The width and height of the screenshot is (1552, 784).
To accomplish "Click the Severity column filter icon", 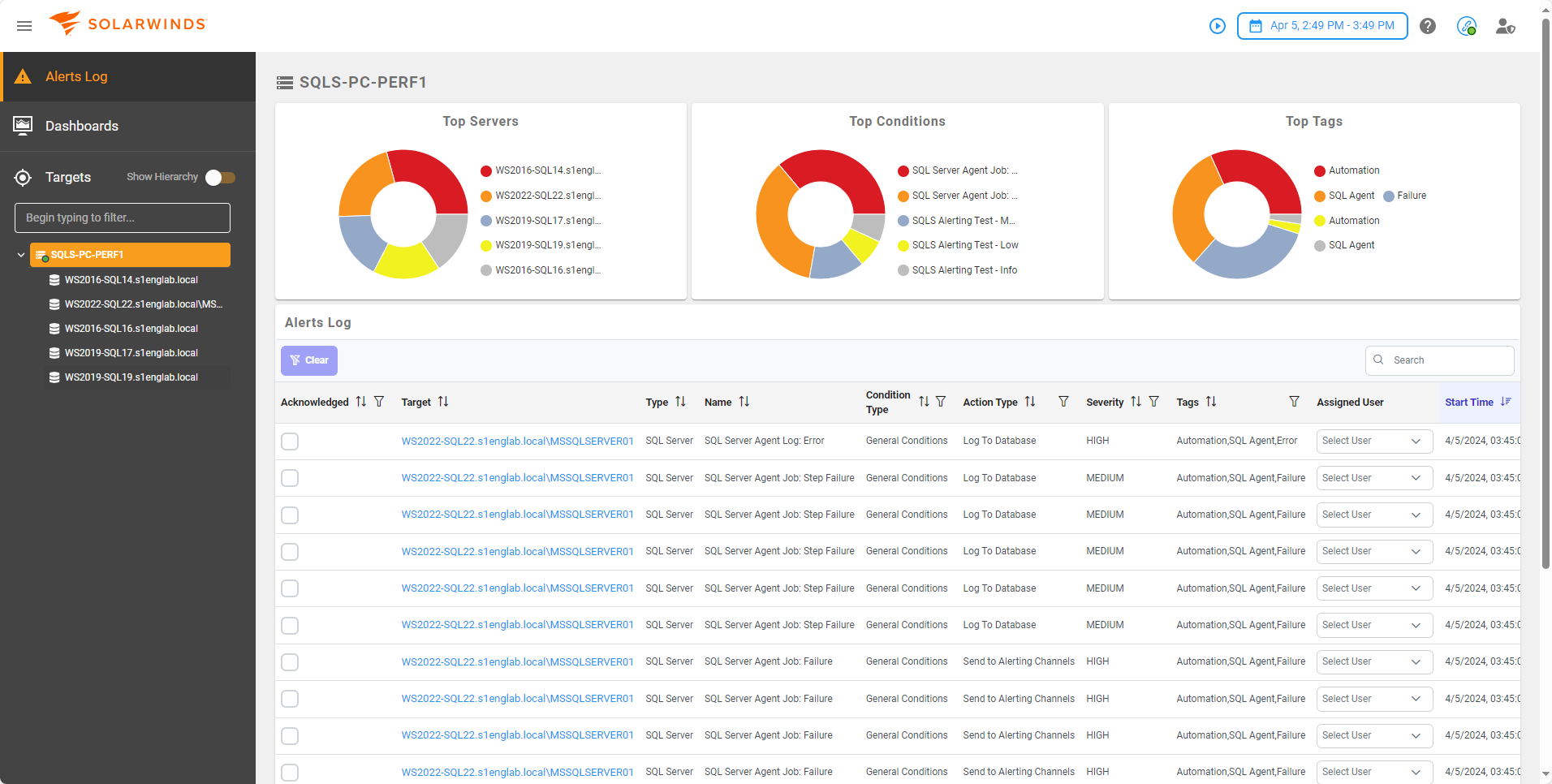I will tap(1153, 402).
